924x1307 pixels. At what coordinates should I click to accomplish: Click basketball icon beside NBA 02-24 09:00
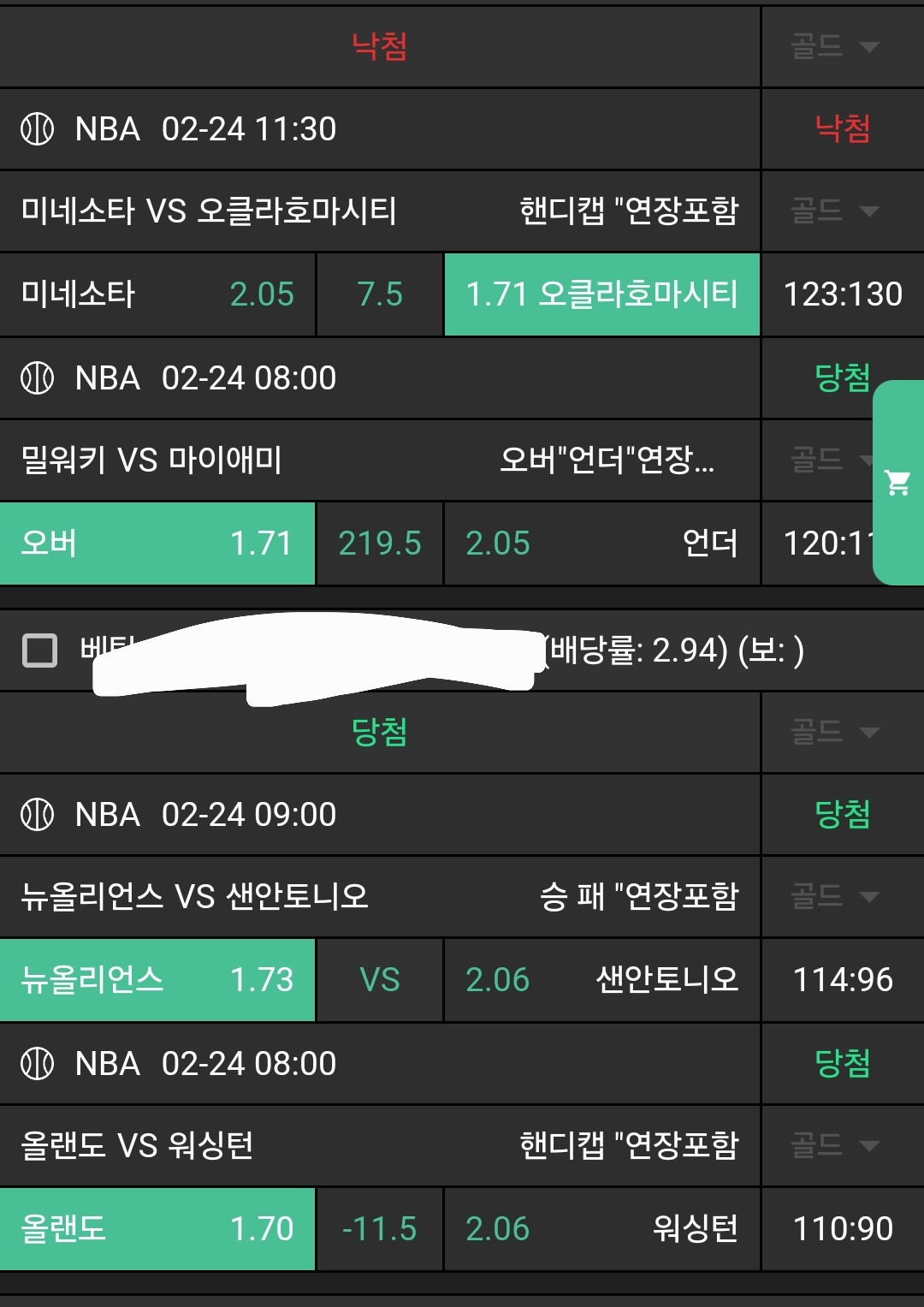[x=37, y=814]
